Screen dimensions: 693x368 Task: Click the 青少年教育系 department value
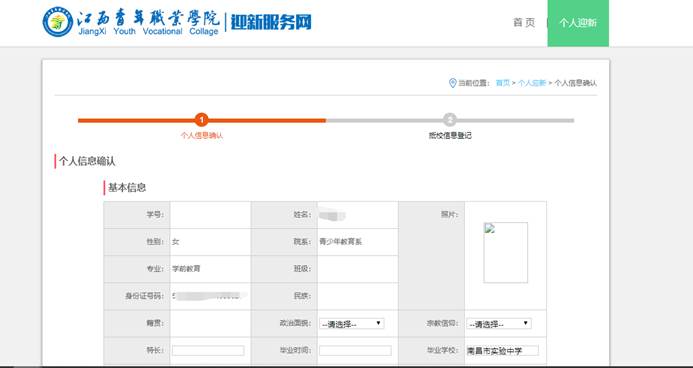click(x=341, y=242)
